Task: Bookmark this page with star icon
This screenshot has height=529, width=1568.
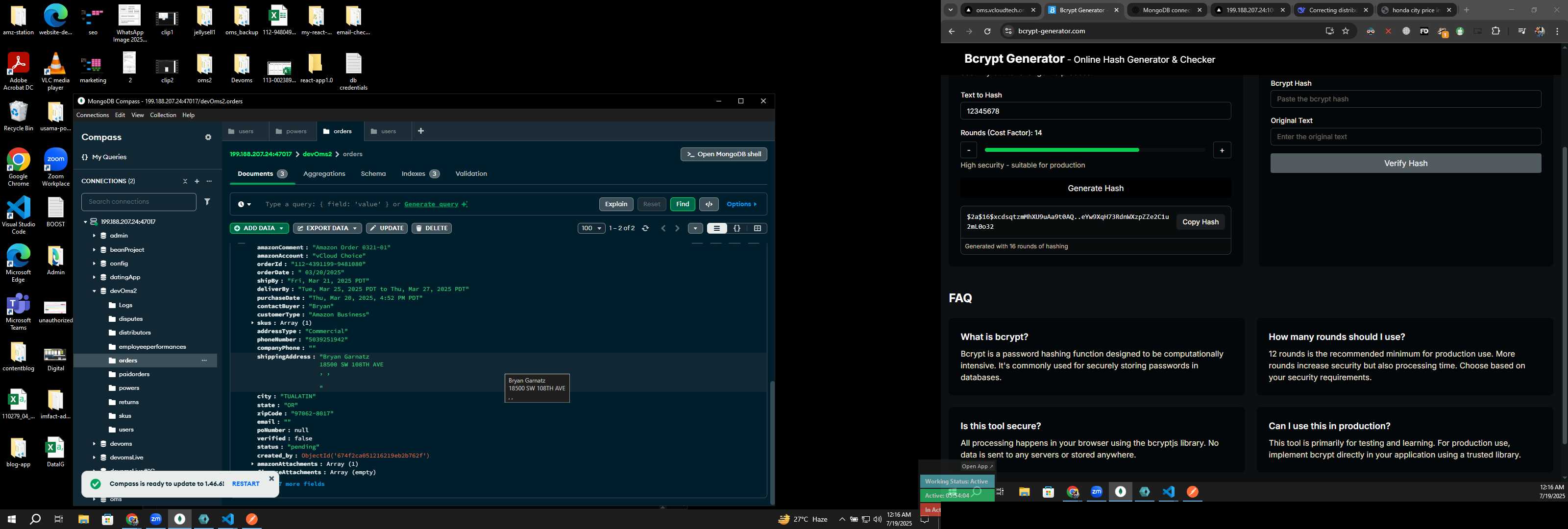Action: [x=1345, y=31]
